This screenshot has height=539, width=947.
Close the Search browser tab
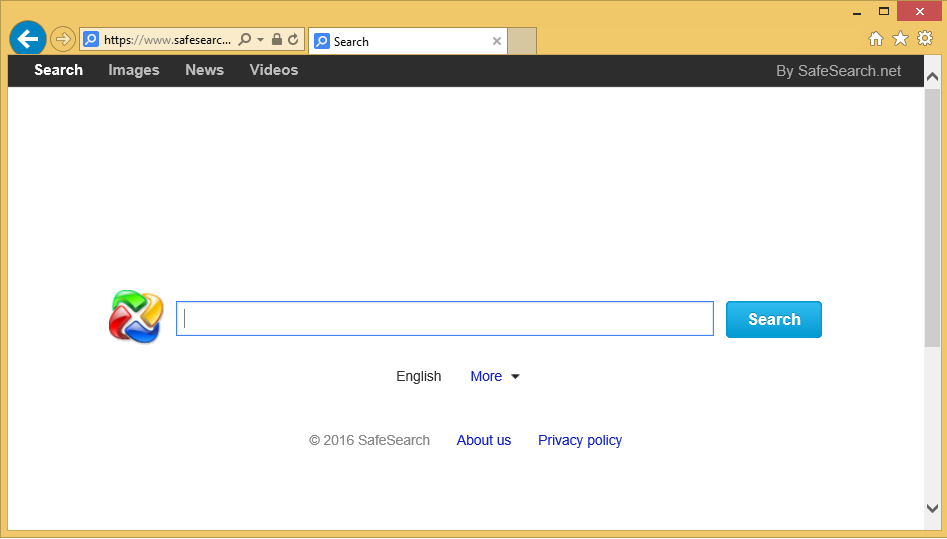click(497, 41)
